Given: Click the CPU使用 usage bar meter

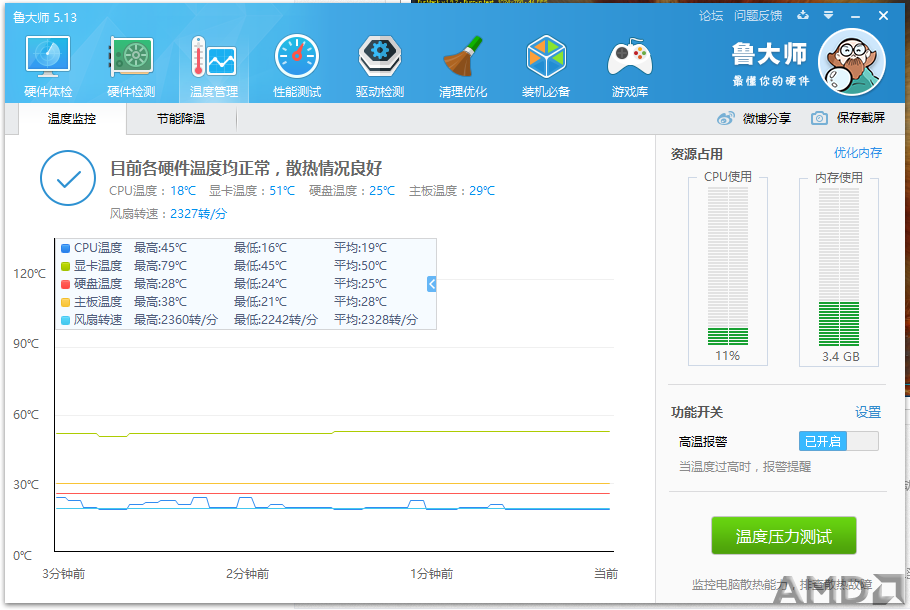Looking at the screenshot, I should pyautogui.click(x=728, y=266).
